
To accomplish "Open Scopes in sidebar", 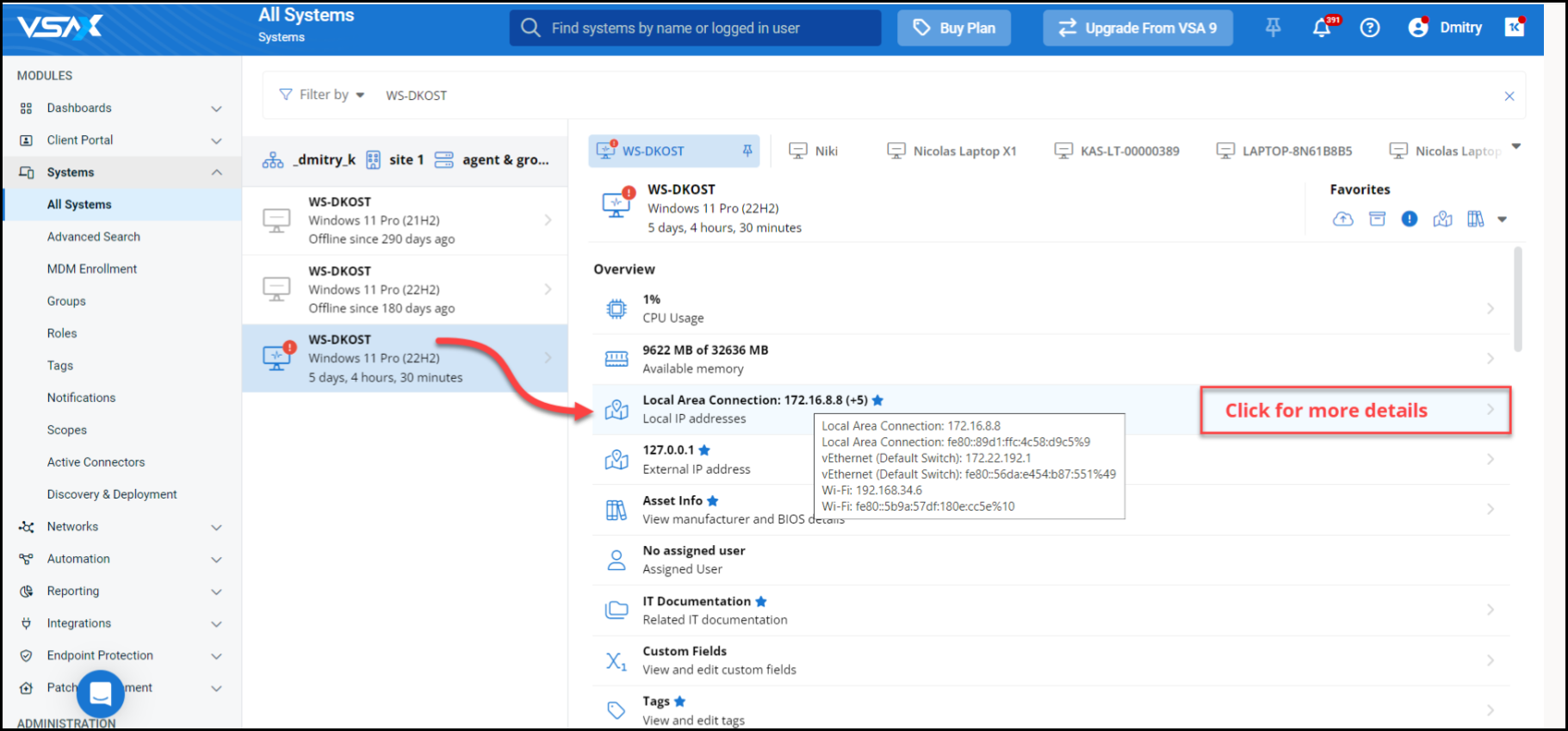I will pyautogui.click(x=67, y=430).
